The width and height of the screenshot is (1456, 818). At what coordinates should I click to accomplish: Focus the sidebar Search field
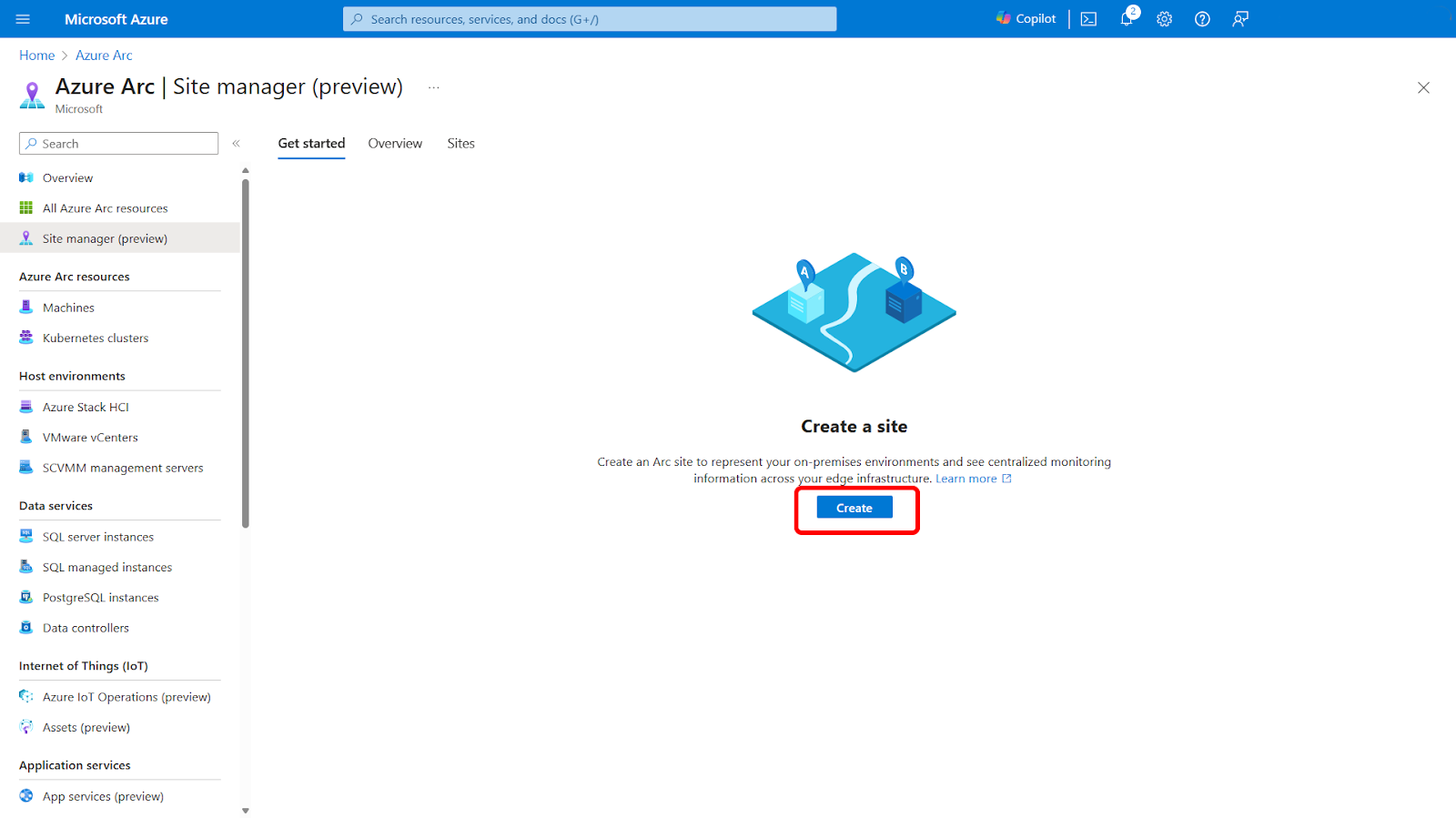118,143
